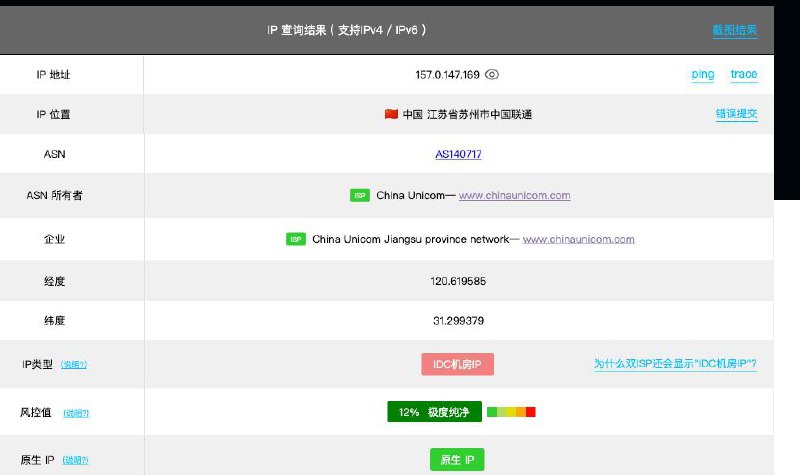800x475 pixels.
Task: Select the location text 中国 江苏省苏州市中国联通
Action: point(467,115)
